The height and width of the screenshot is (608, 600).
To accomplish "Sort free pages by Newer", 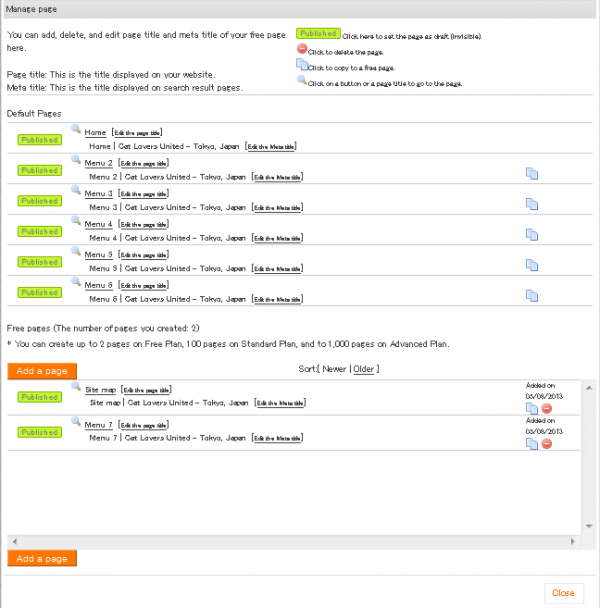I will tap(334, 369).
